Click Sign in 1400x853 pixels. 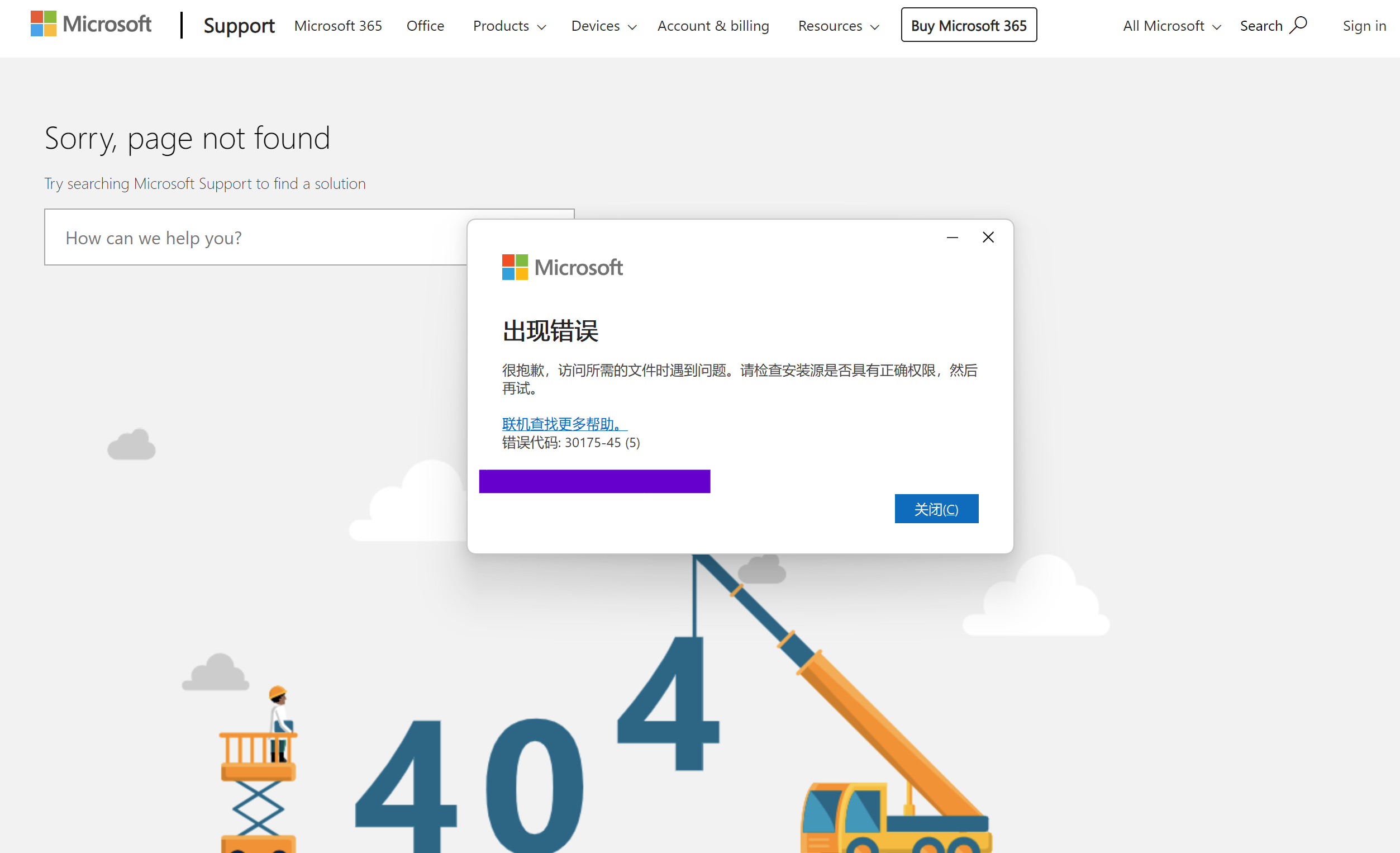(1364, 26)
